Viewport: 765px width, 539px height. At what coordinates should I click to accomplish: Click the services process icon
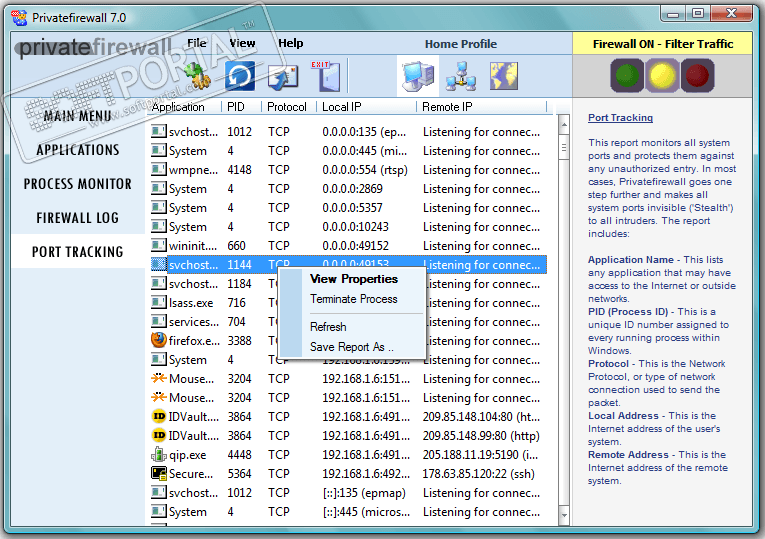coord(159,321)
